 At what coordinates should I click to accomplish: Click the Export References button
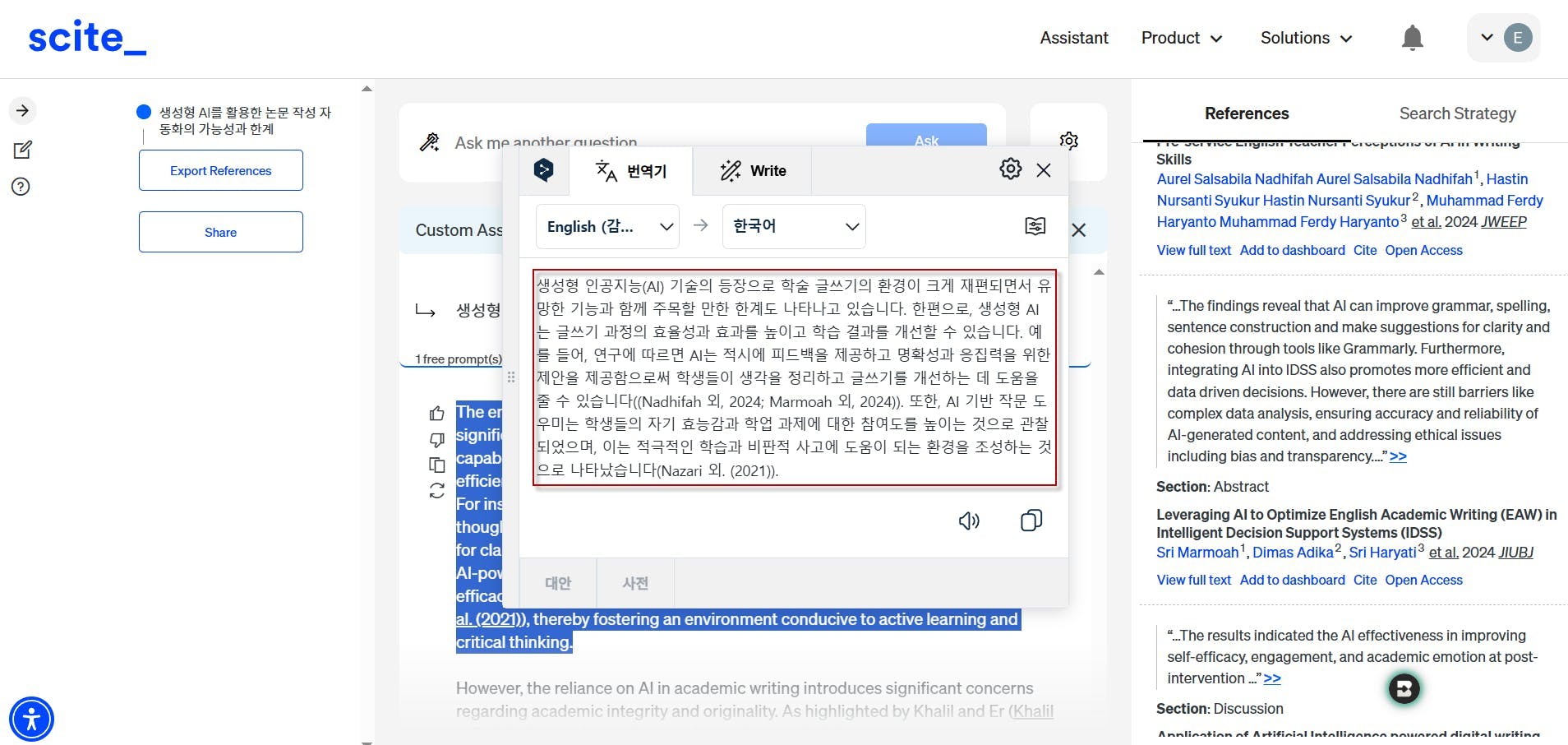[221, 170]
